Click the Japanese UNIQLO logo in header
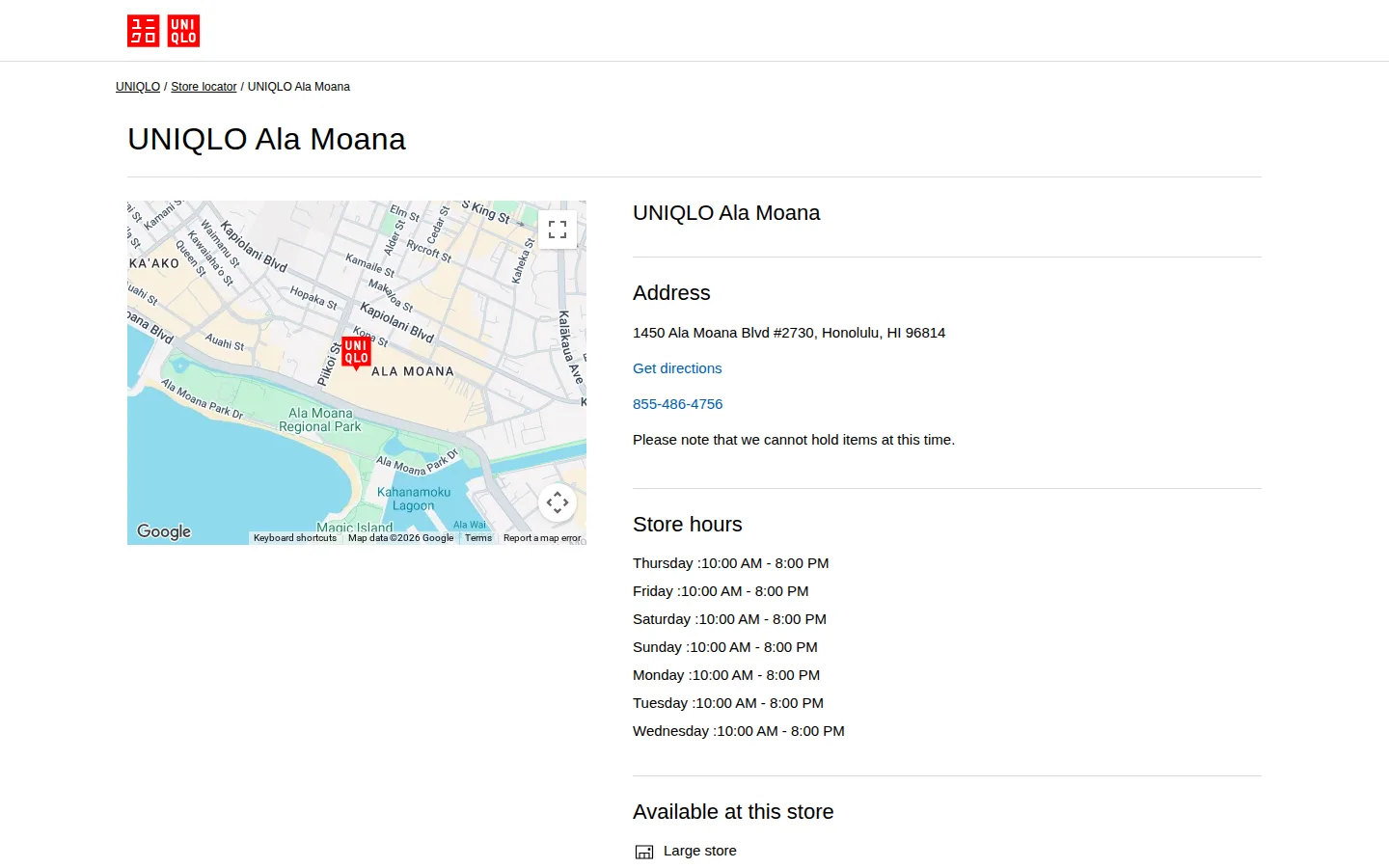This screenshot has width=1389, height=868. tap(143, 31)
